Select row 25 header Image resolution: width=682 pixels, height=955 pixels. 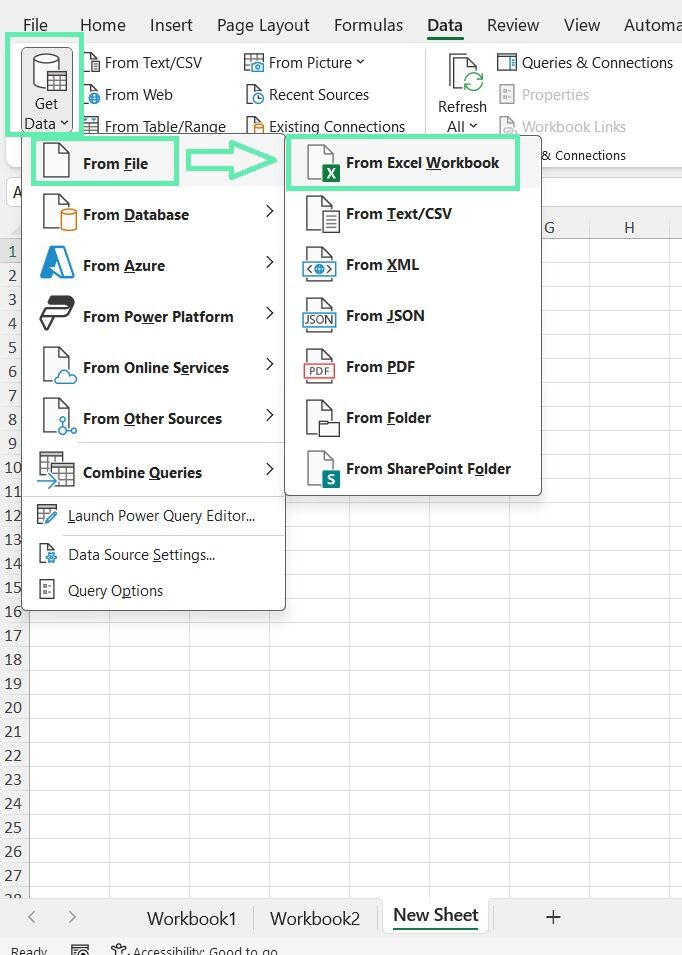[x=13, y=827]
